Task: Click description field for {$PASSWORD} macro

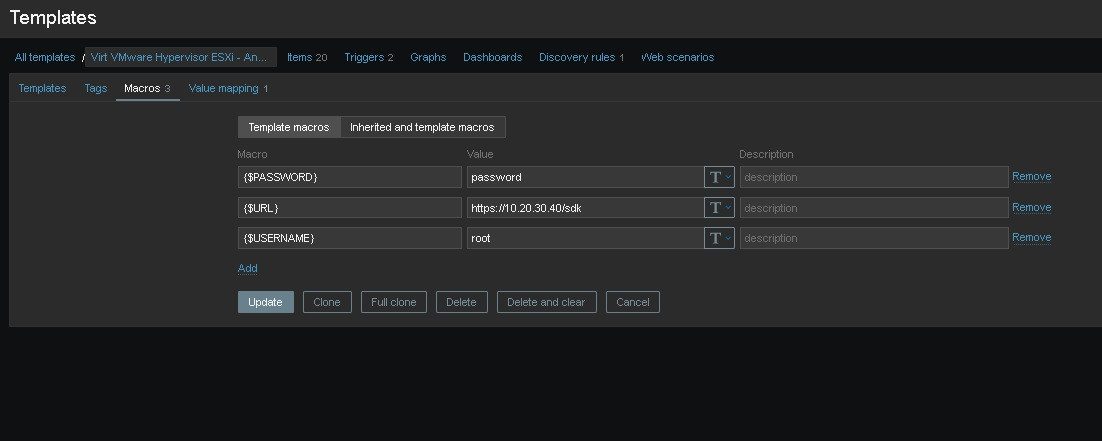Action: click(x=873, y=177)
